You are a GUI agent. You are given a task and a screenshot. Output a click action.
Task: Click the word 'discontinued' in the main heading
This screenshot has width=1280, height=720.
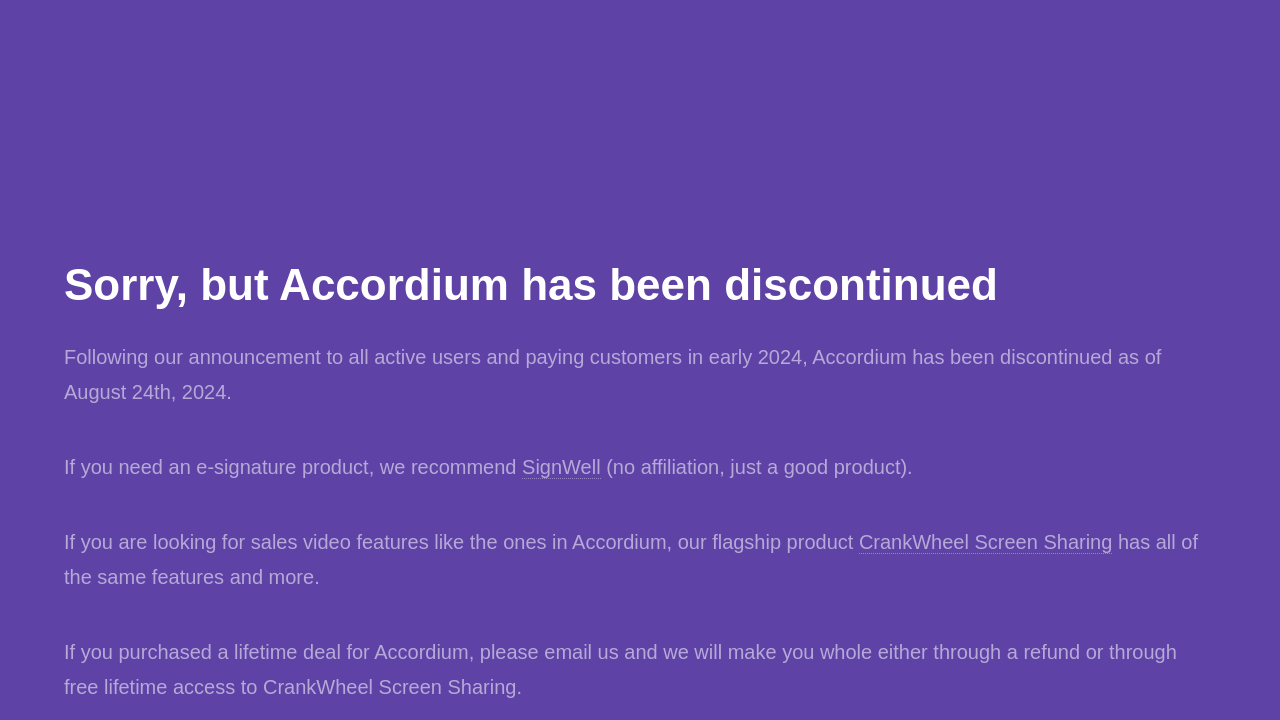860,285
